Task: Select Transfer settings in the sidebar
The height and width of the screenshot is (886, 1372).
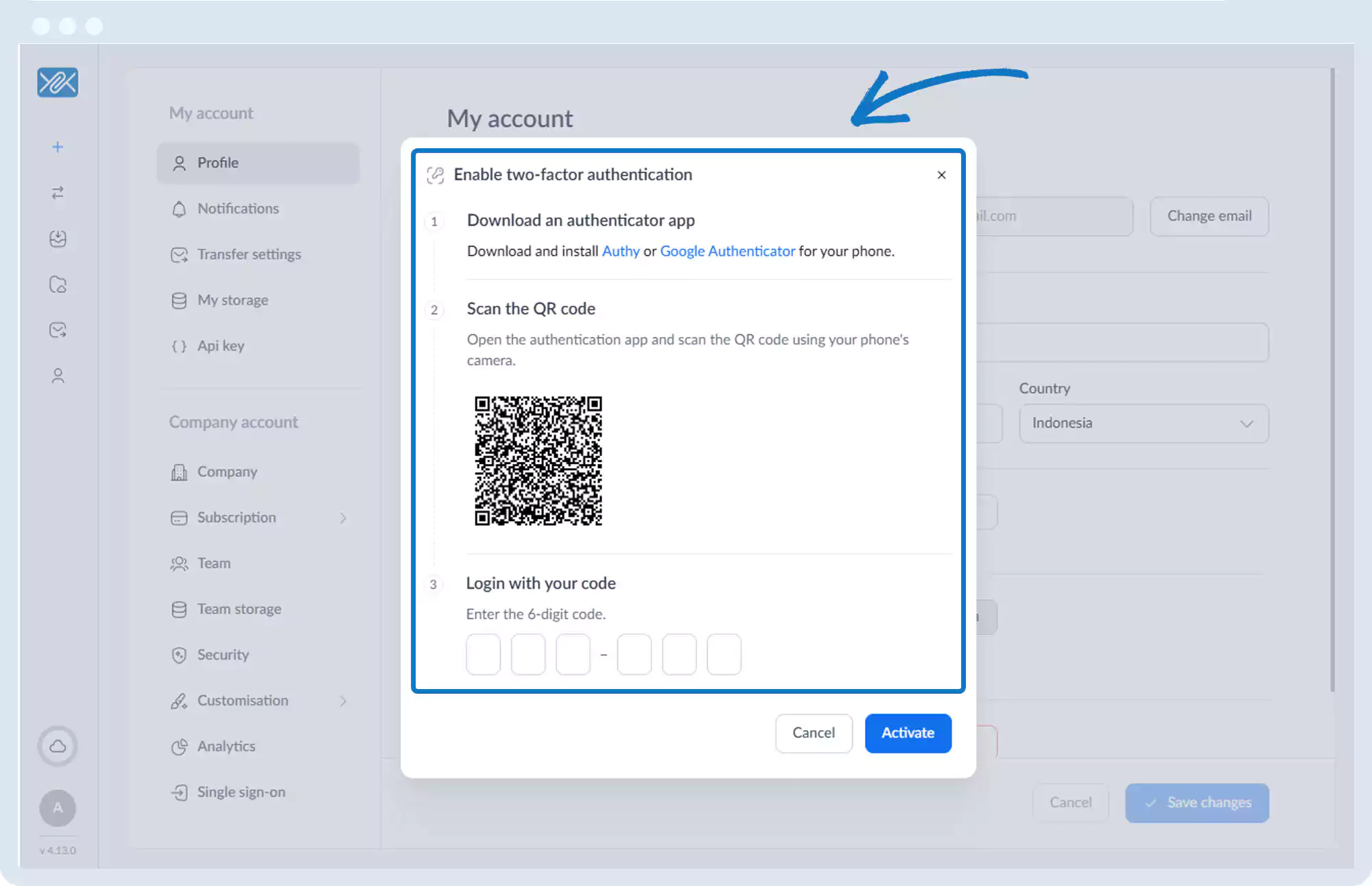Action: pyautogui.click(x=248, y=255)
